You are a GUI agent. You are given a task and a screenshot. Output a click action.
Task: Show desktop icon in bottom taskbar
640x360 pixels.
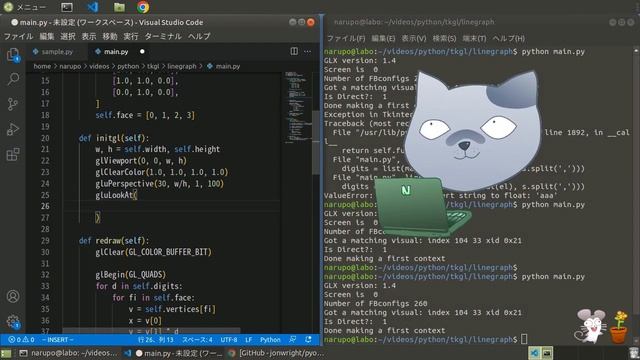pyautogui.click(x=6, y=353)
